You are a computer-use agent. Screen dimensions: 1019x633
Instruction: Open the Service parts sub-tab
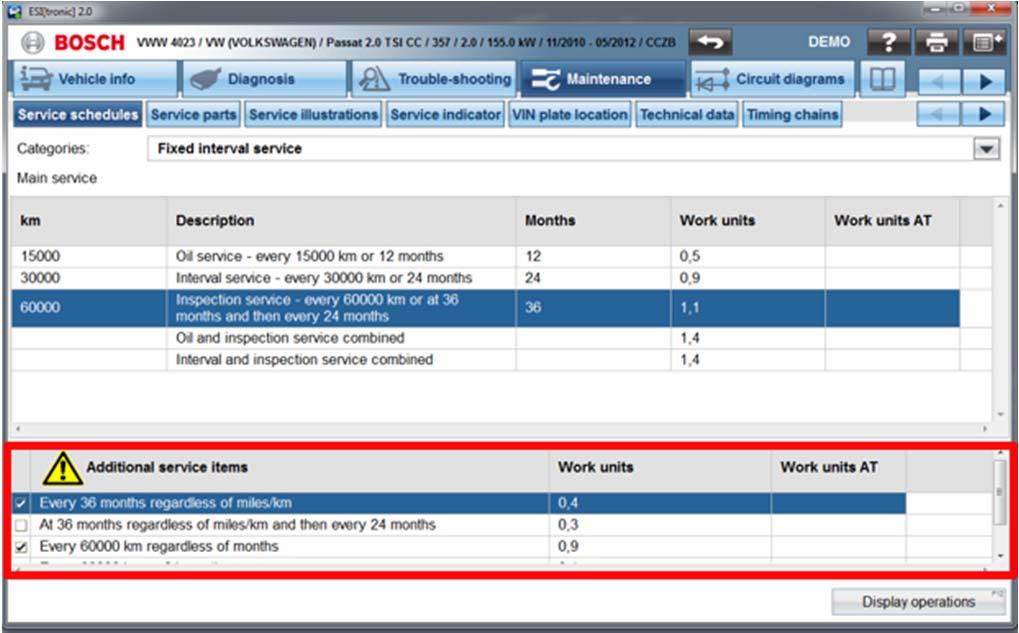[194, 114]
